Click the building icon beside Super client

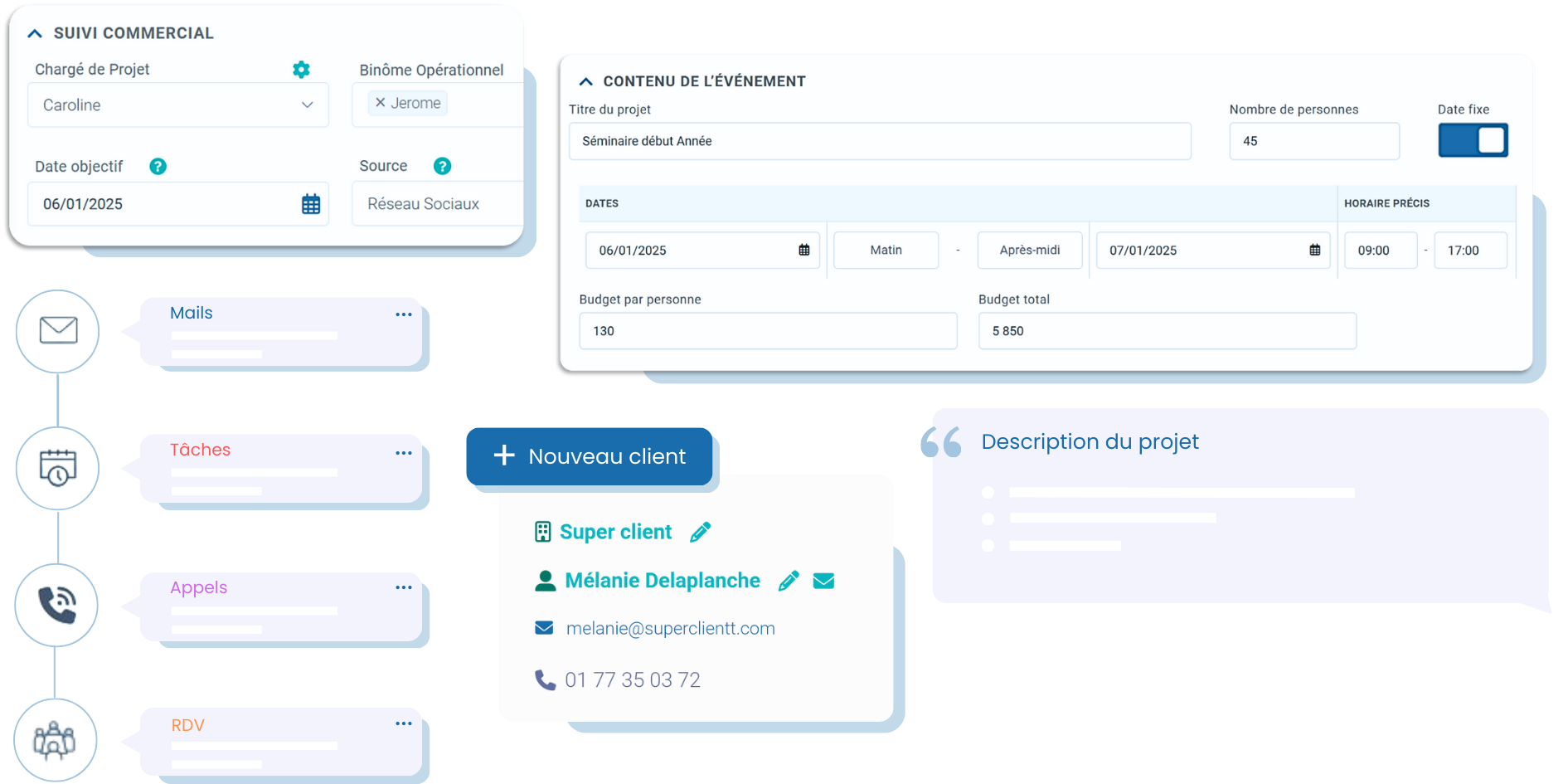point(543,532)
